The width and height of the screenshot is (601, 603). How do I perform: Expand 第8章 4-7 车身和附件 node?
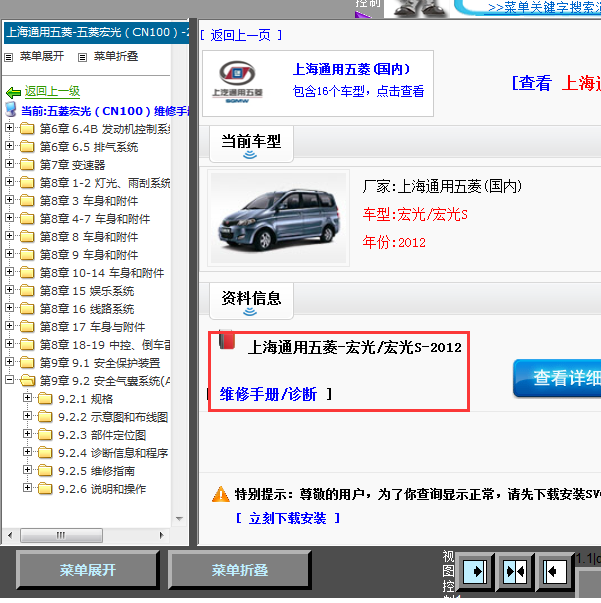(10, 218)
